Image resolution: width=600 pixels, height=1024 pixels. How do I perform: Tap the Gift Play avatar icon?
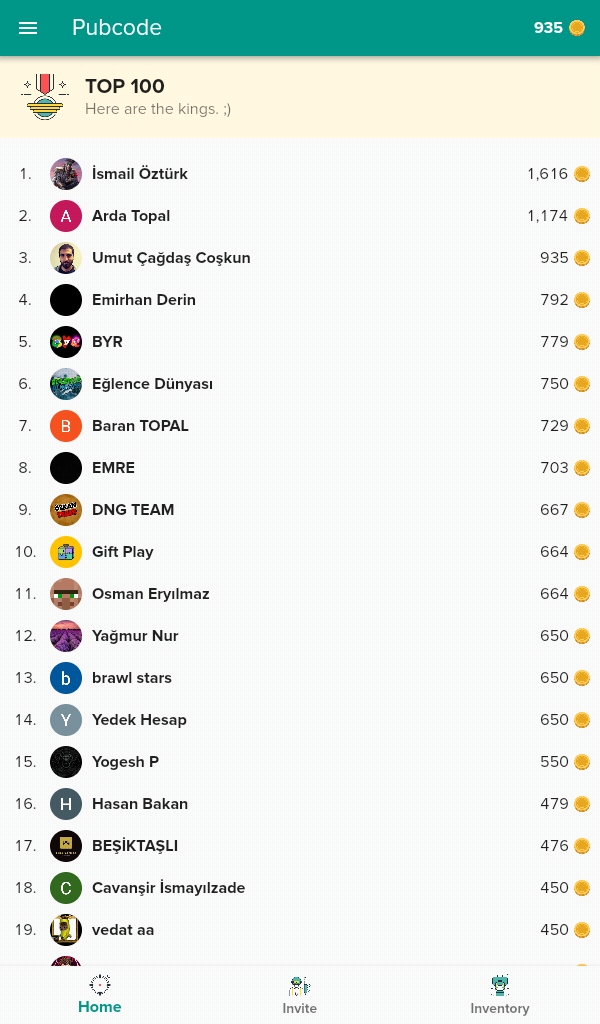[x=66, y=552]
